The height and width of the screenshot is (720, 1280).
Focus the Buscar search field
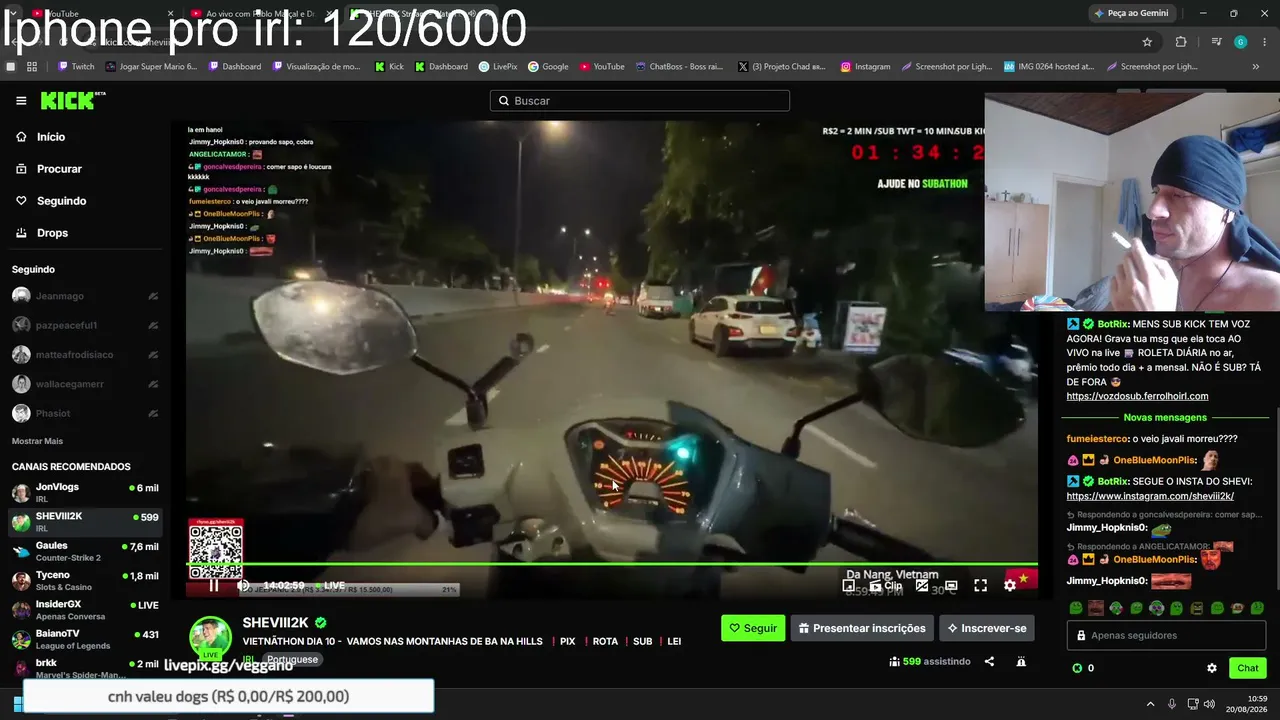coord(640,101)
